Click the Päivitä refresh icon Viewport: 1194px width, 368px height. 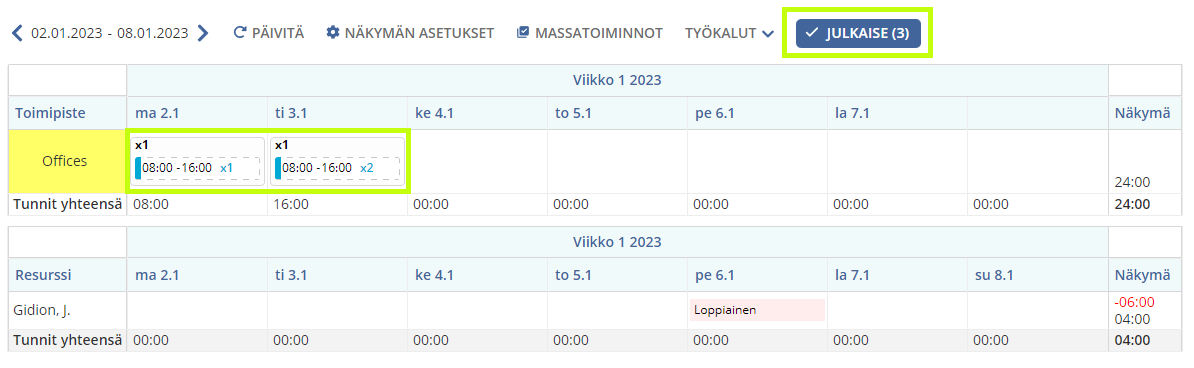click(240, 33)
